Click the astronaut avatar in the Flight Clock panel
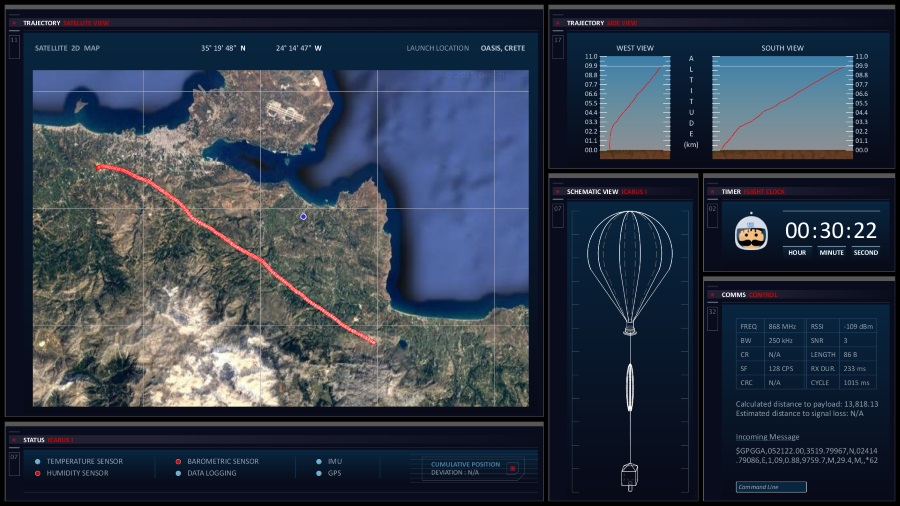The width and height of the screenshot is (900, 506). click(751, 232)
